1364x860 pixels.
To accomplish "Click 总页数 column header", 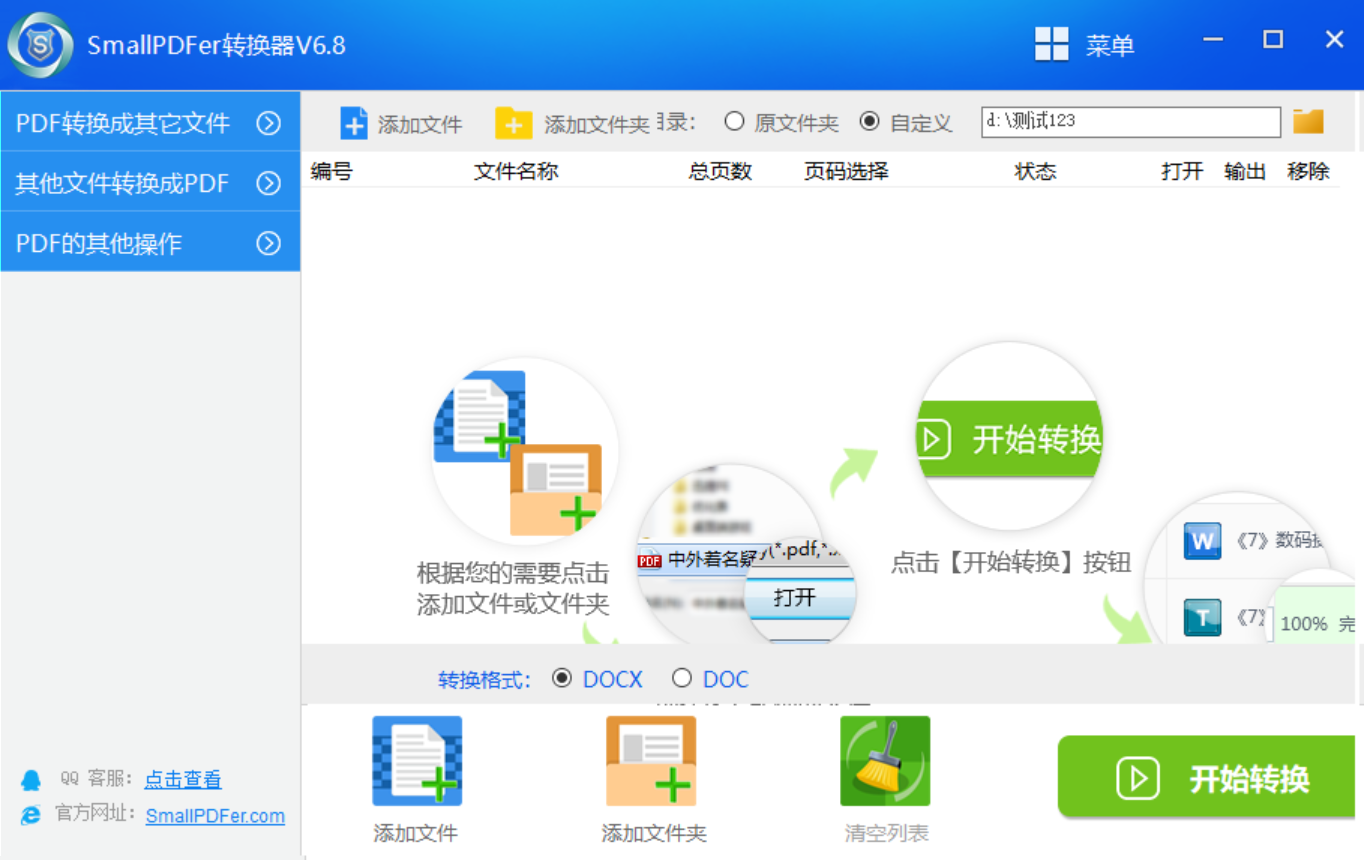I will point(720,171).
